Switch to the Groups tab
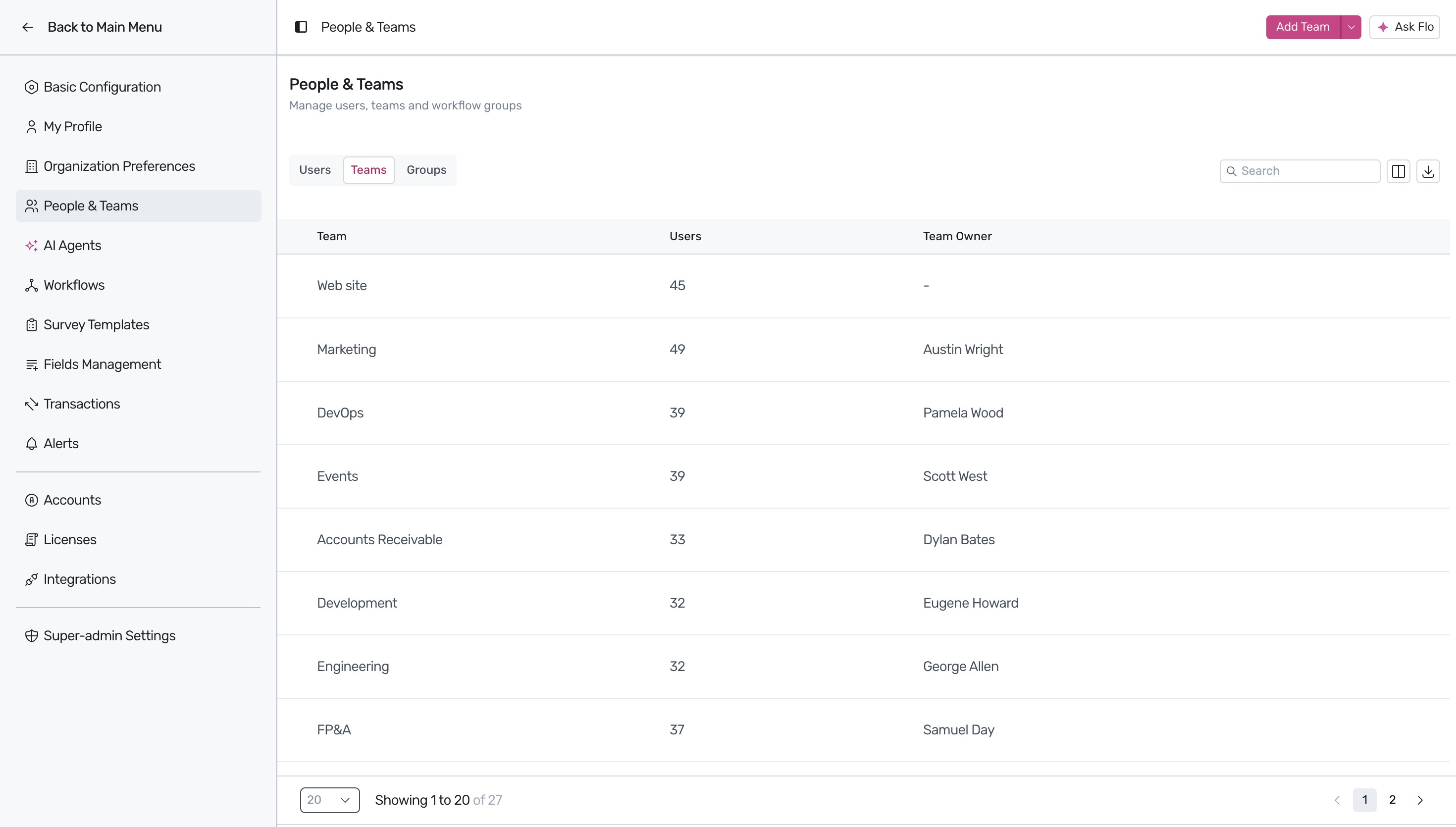 426,170
